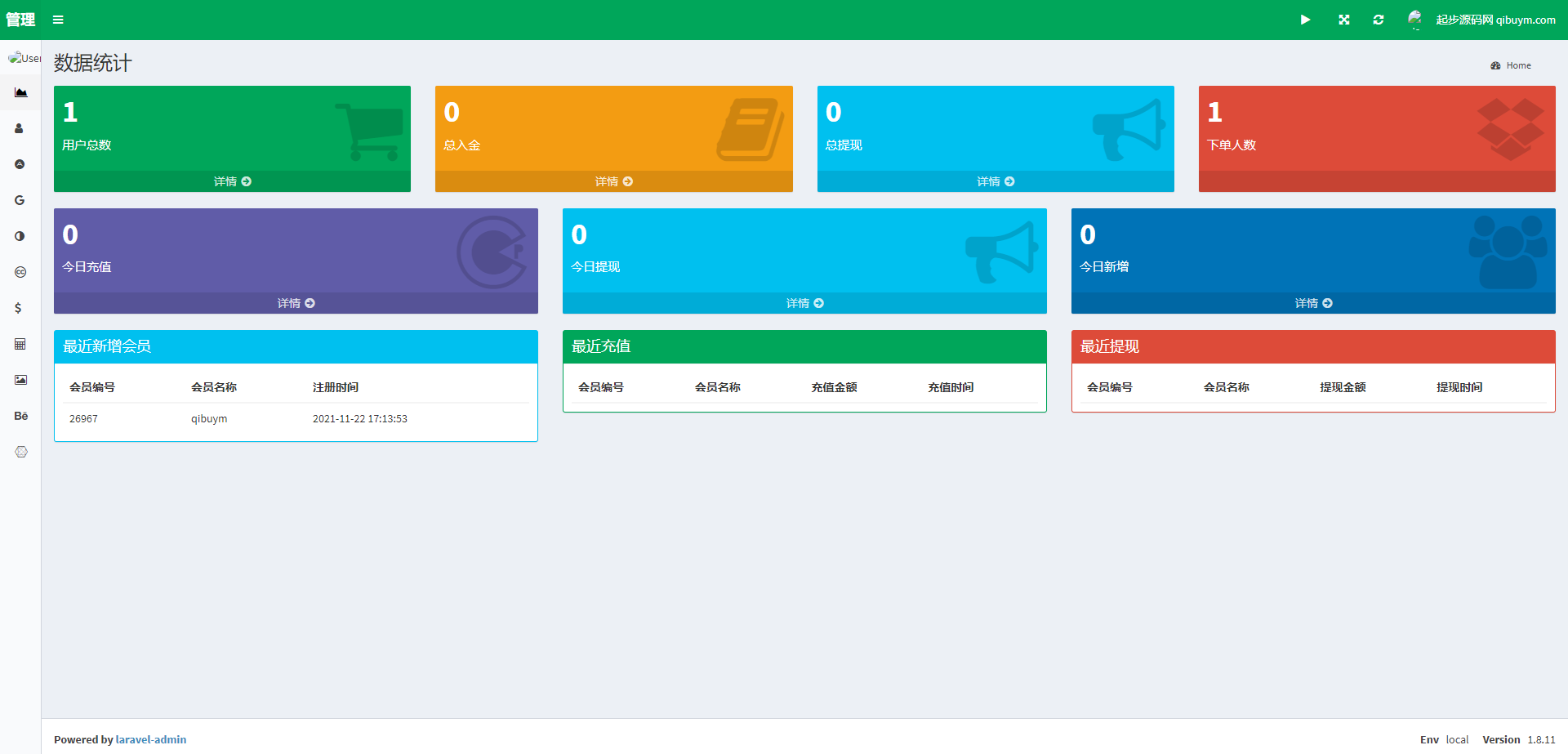Open the Behance Bē sidebar icon
Viewport: 1568px width, 754px height.
tap(20, 416)
